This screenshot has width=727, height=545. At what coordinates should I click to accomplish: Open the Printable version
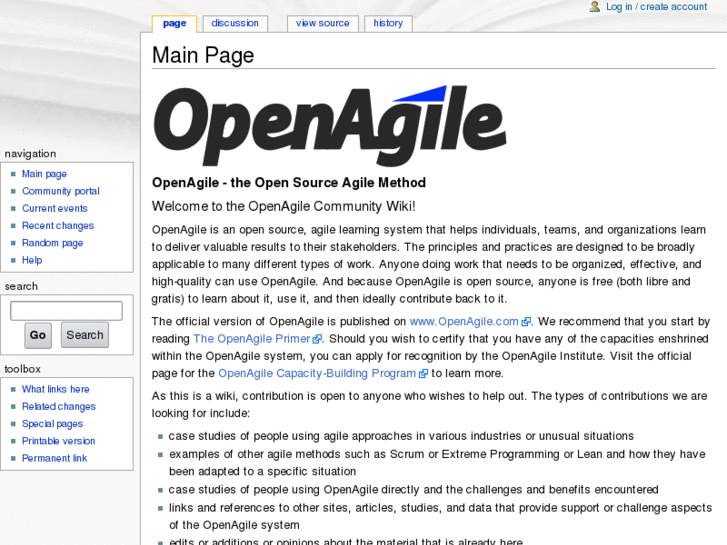(58, 441)
